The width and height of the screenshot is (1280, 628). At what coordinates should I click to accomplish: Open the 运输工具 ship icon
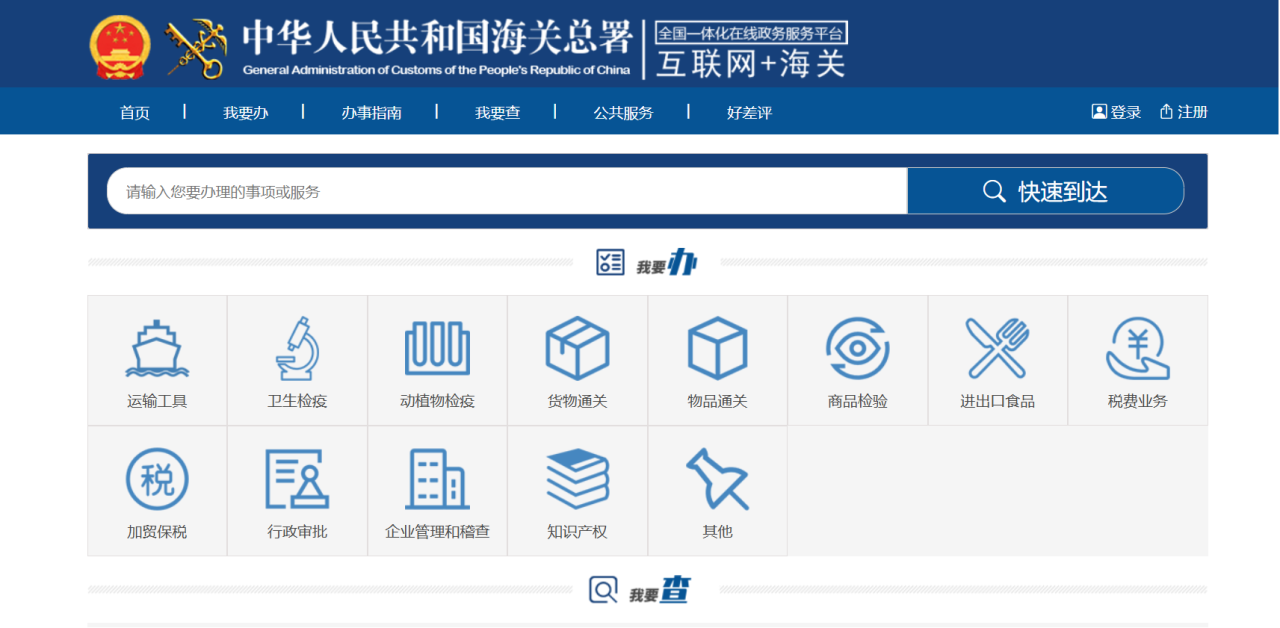click(x=157, y=349)
